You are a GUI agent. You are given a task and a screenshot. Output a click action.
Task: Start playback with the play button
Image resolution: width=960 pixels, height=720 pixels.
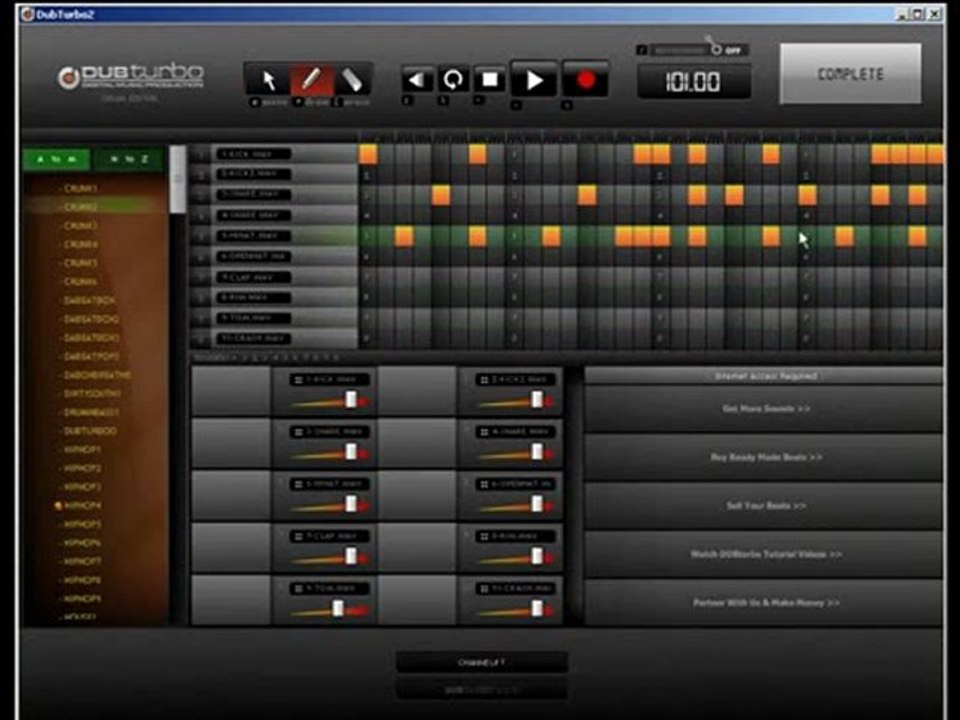click(534, 80)
